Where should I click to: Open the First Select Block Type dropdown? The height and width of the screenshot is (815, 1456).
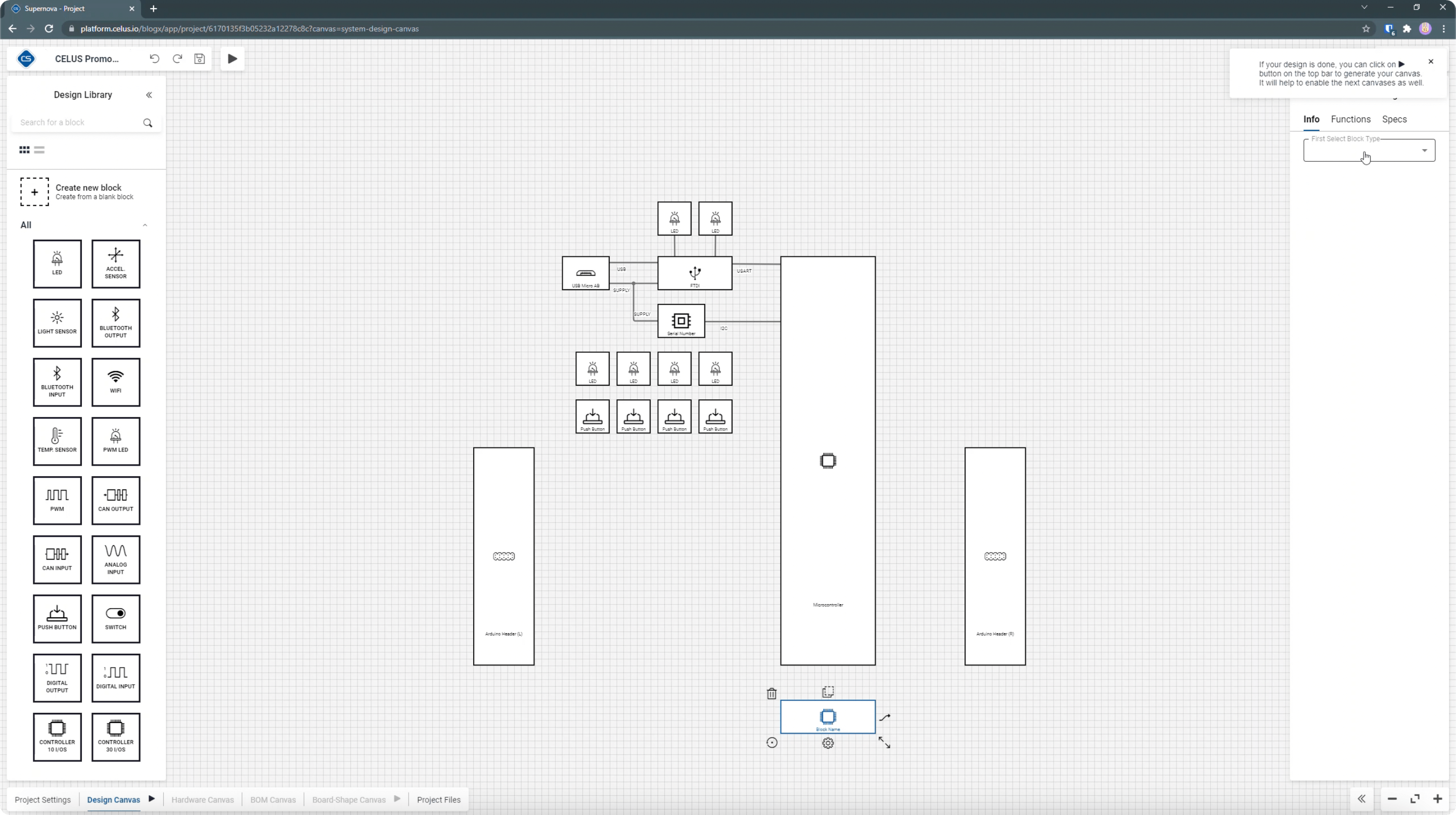1369,150
